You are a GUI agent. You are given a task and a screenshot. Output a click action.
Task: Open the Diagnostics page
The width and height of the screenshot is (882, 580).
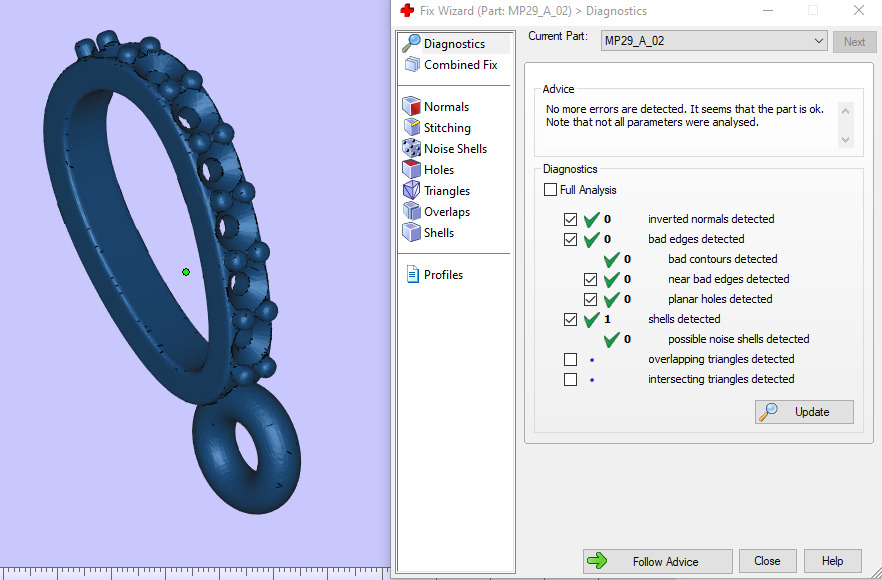[454, 44]
